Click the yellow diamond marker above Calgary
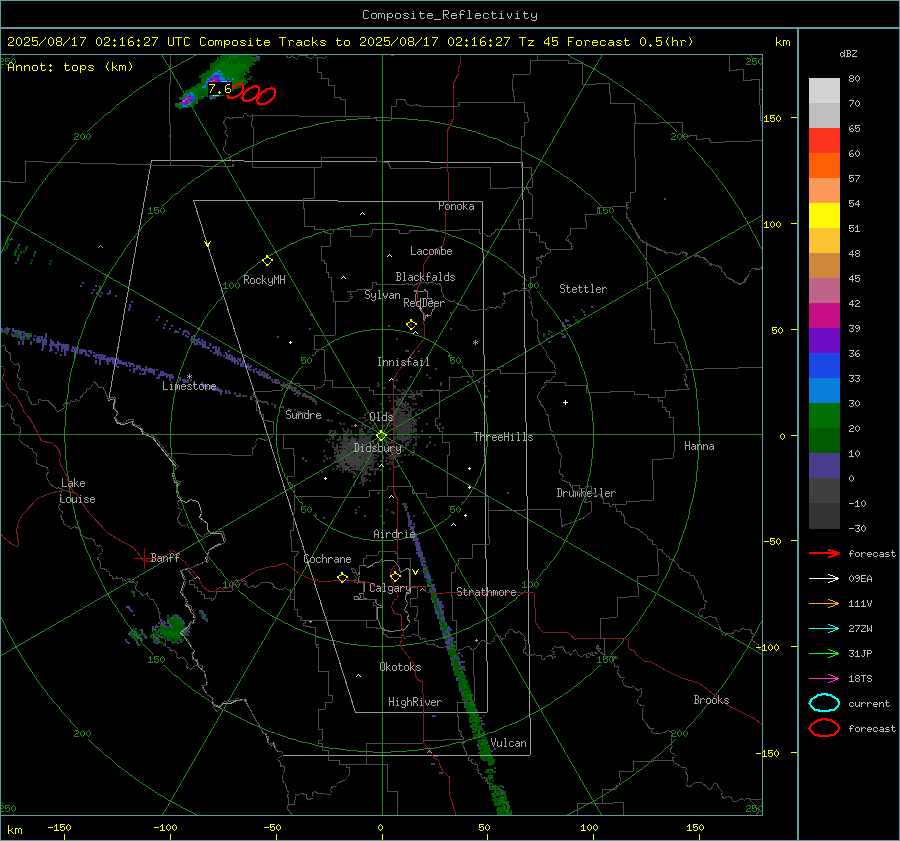 click(395, 576)
